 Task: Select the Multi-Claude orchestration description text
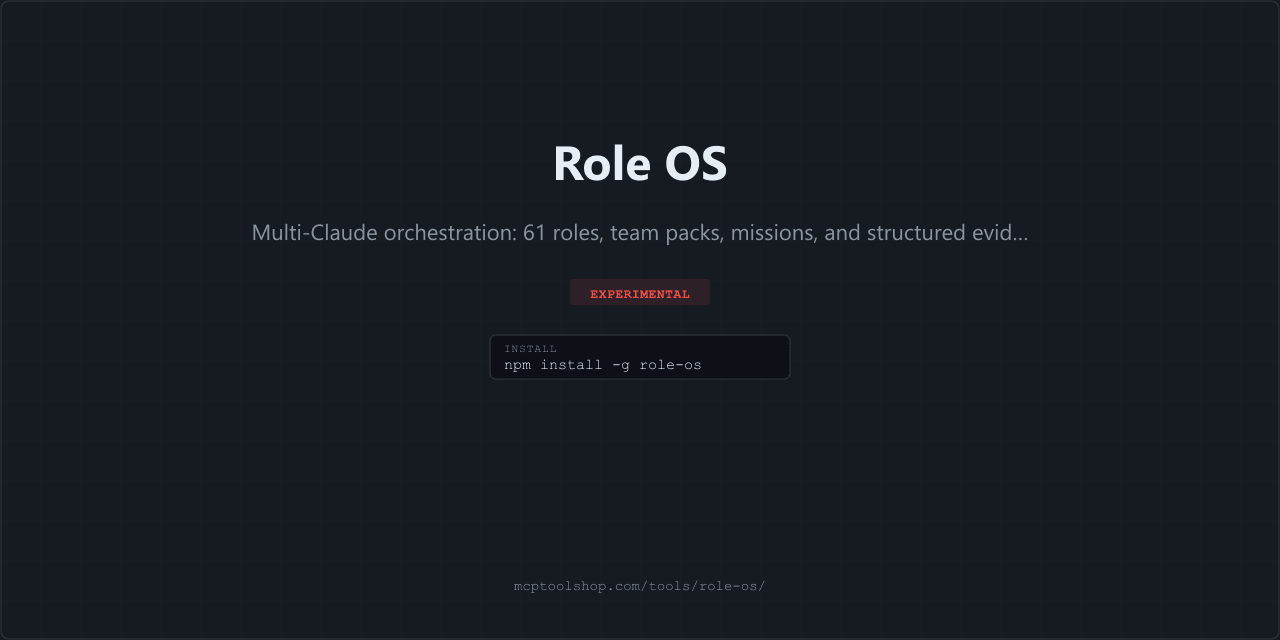pos(640,233)
